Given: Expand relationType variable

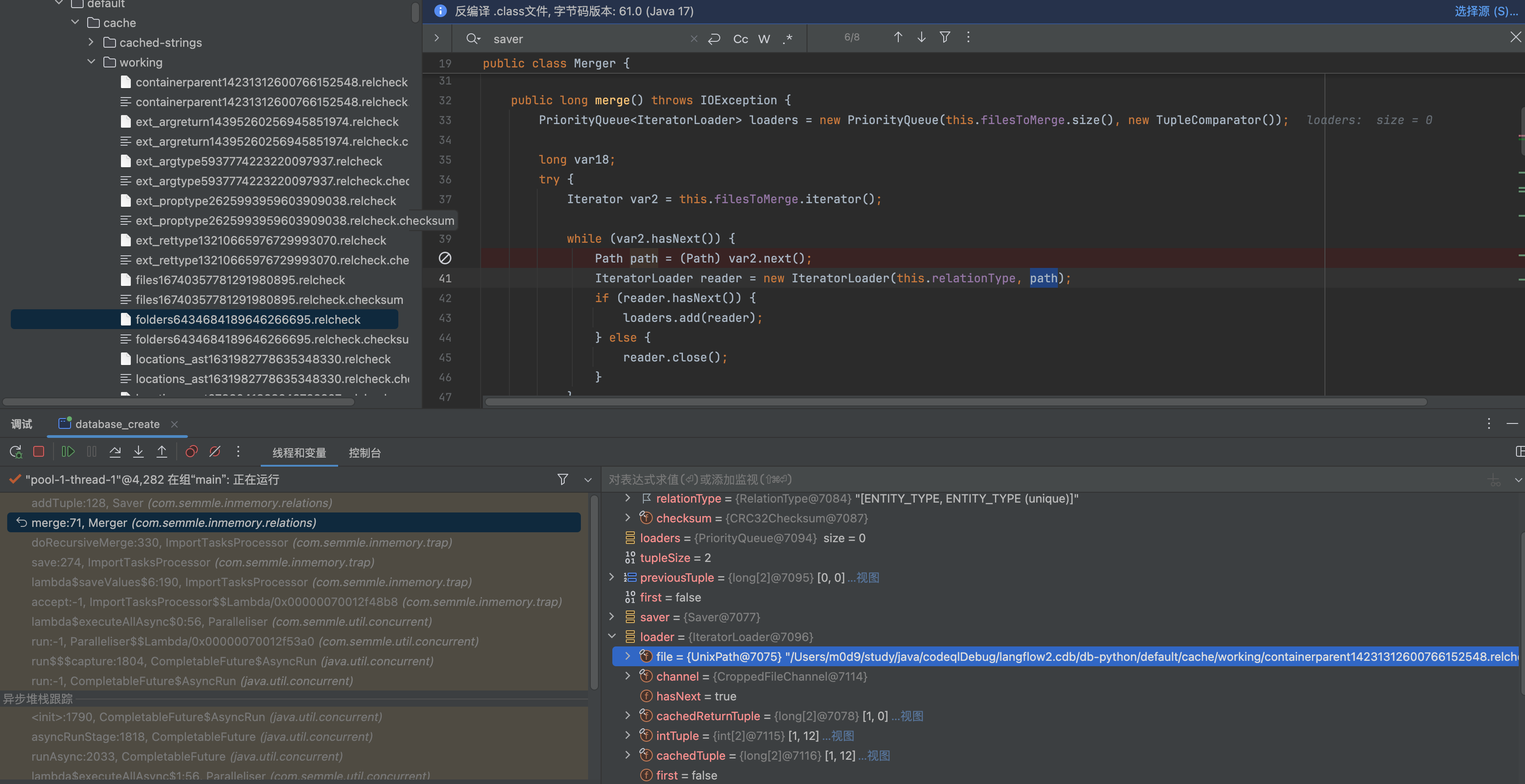Looking at the screenshot, I should tap(628, 498).
